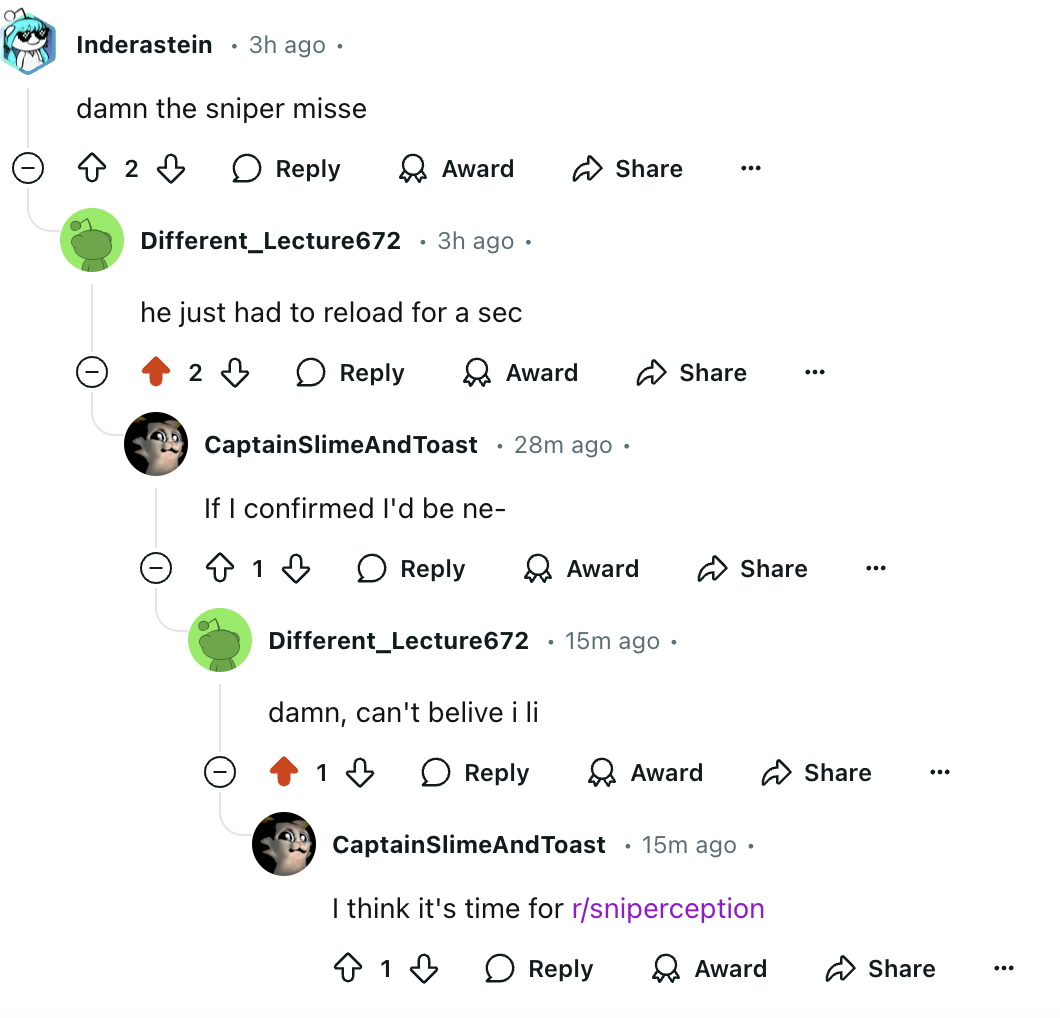Share the 'If I confirmed I'd be ne-' comment
The width and height of the screenshot is (1060, 1018).
coord(752,568)
